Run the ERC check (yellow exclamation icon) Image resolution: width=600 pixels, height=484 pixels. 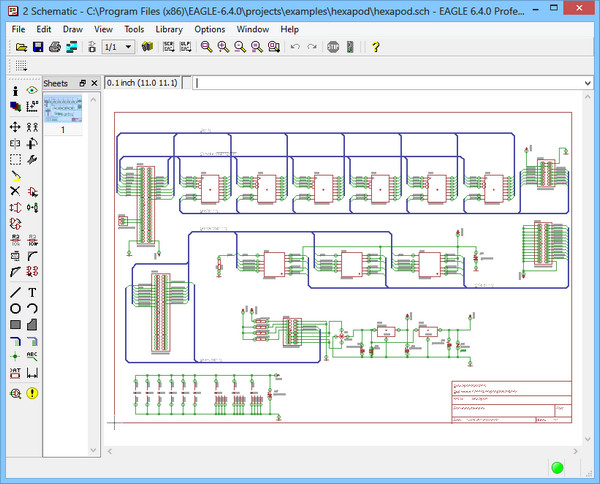(x=32, y=393)
